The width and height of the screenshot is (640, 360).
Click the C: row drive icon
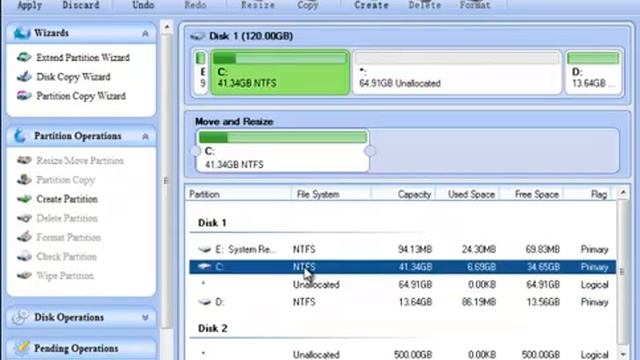[x=204, y=267]
